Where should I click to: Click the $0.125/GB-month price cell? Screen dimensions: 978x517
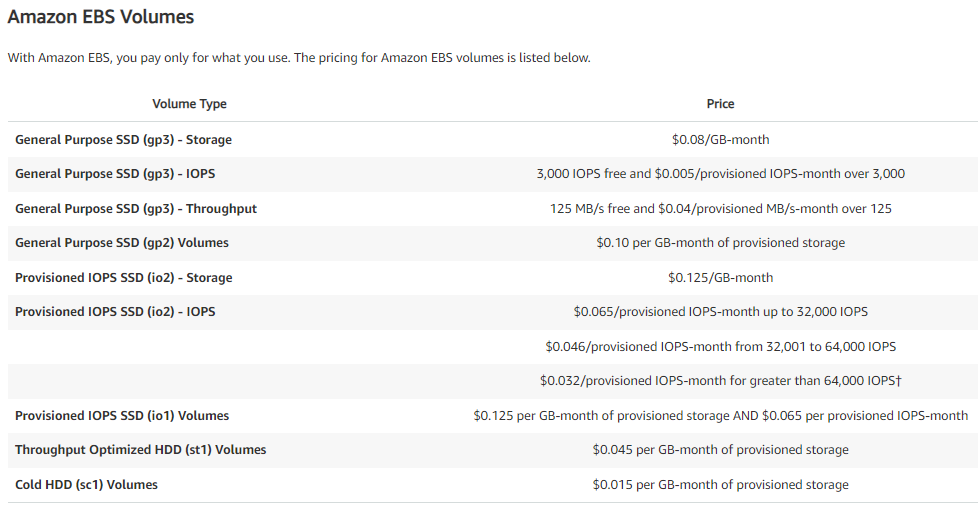click(720, 278)
